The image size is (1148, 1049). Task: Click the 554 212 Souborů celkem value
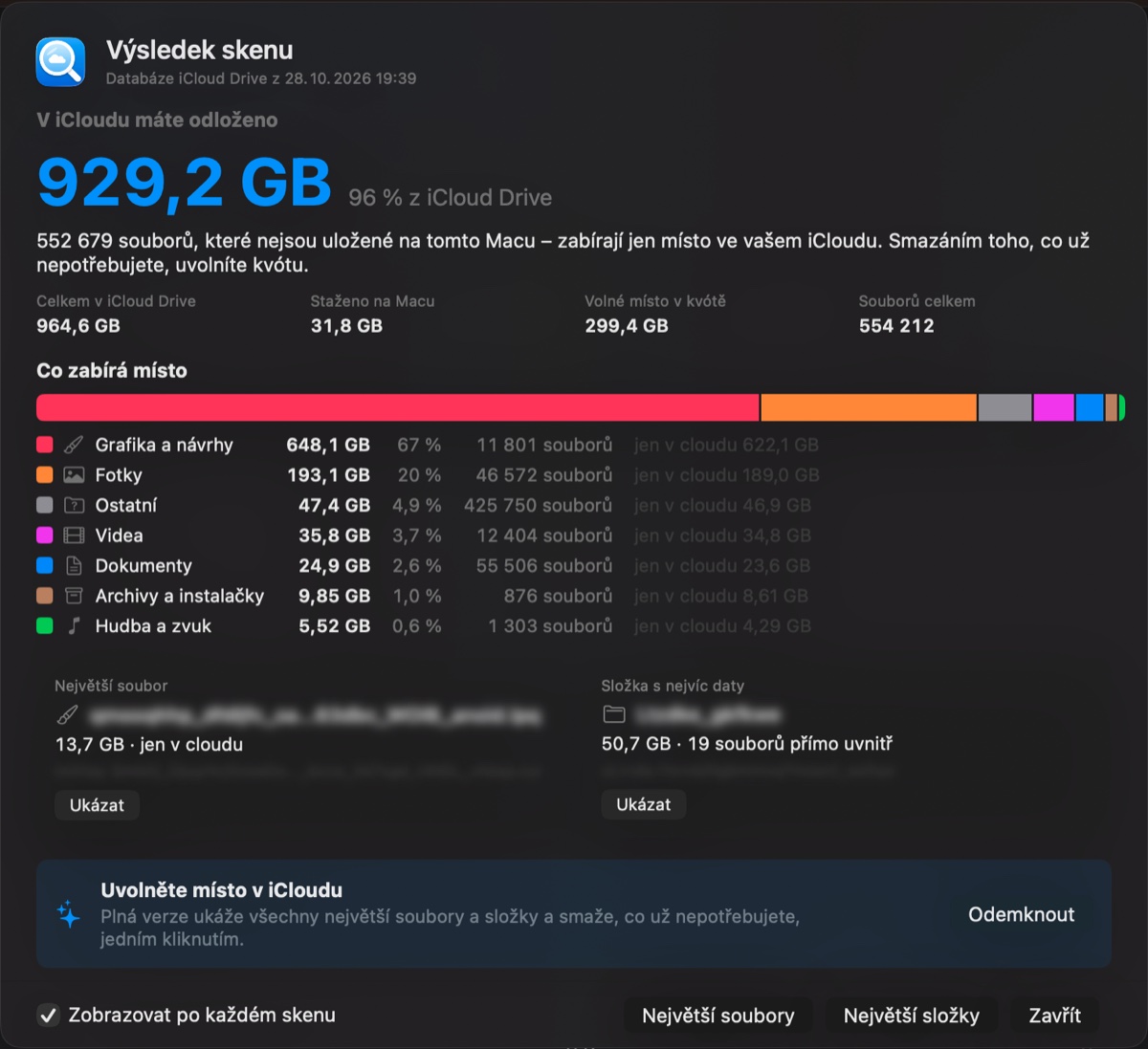point(896,326)
